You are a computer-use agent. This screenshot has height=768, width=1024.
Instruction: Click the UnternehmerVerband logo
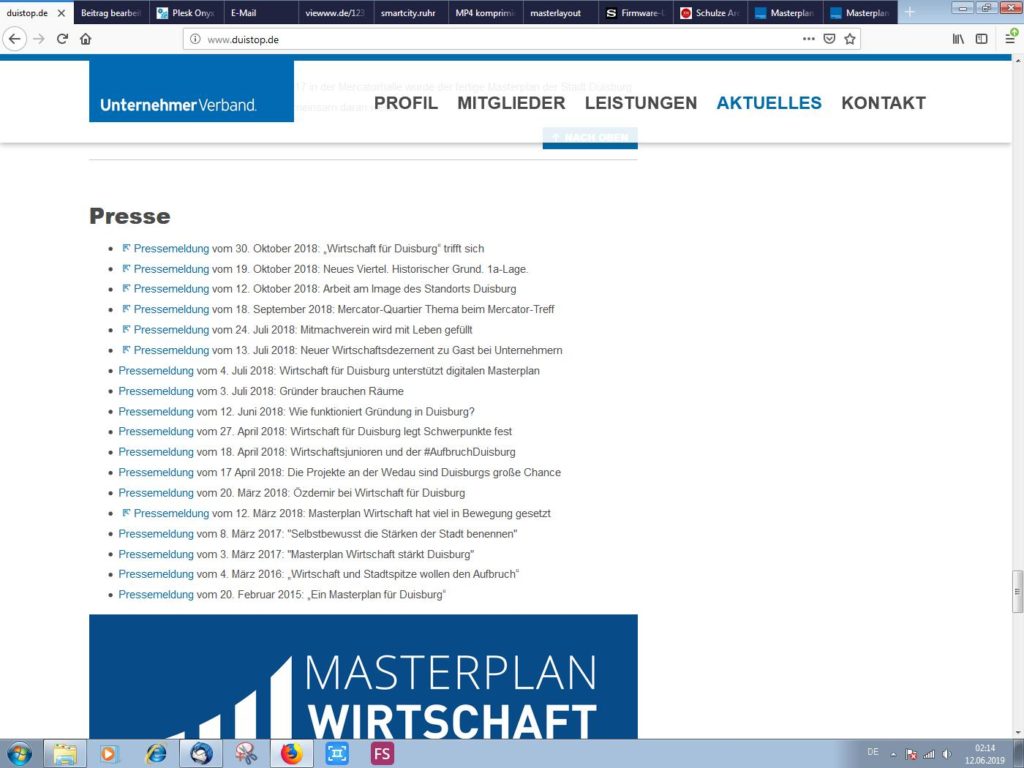click(191, 91)
